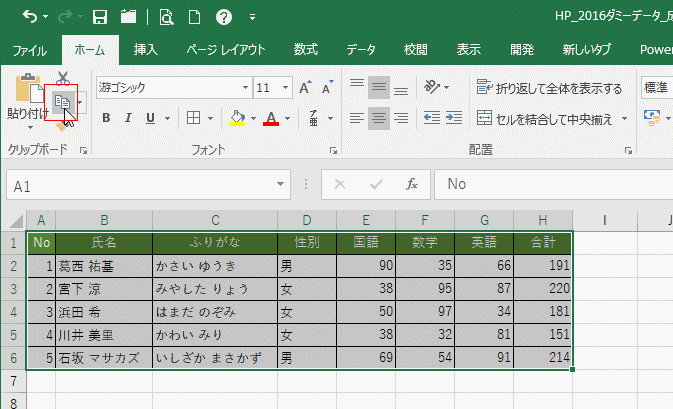Open the font size dropdown showing 11
Image resolution: width=673 pixels, height=409 pixels.
285,88
